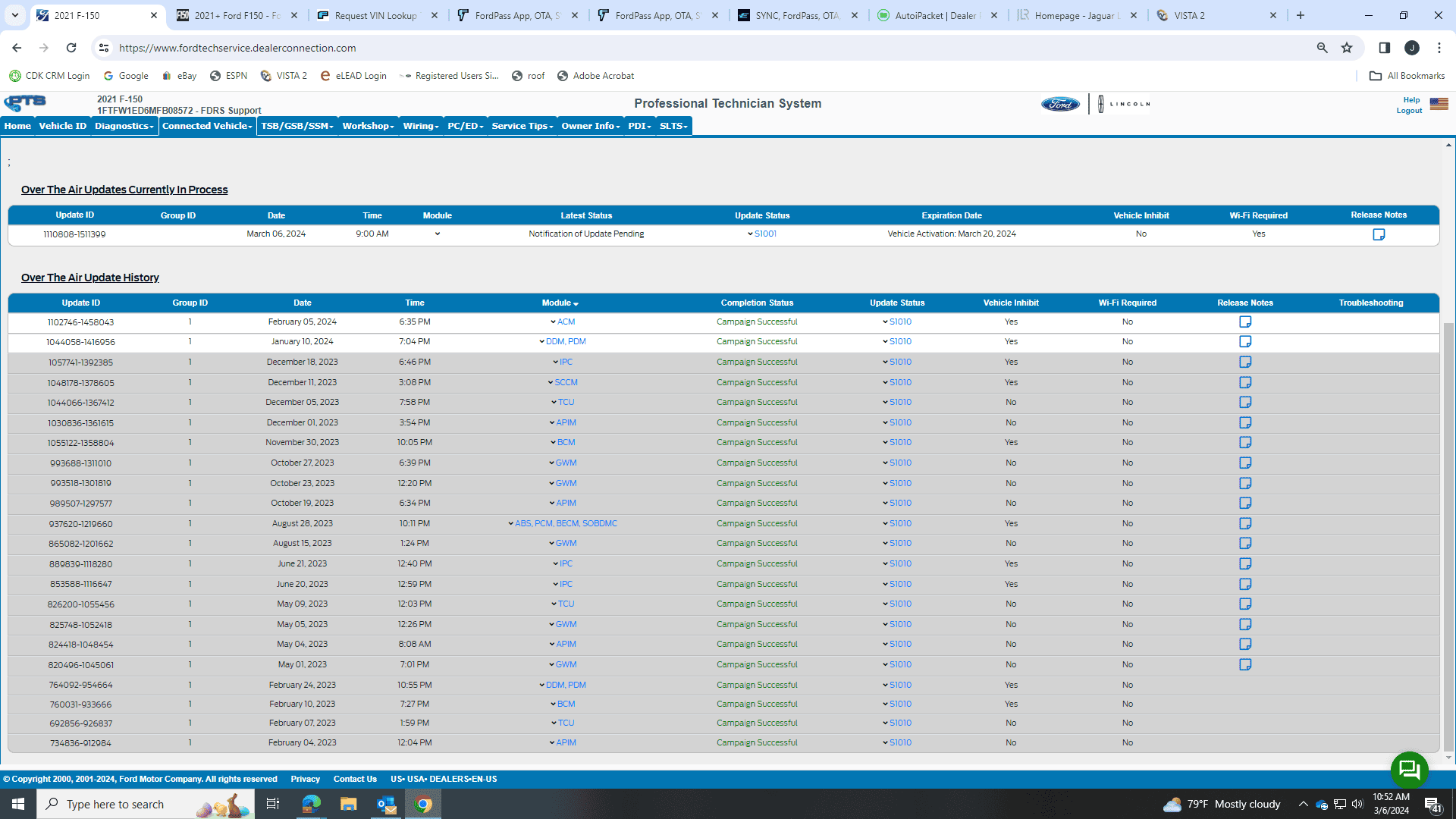Open release notes for update 1030836-1361615
This screenshot has height=819, width=1456.
(x=1245, y=422)
